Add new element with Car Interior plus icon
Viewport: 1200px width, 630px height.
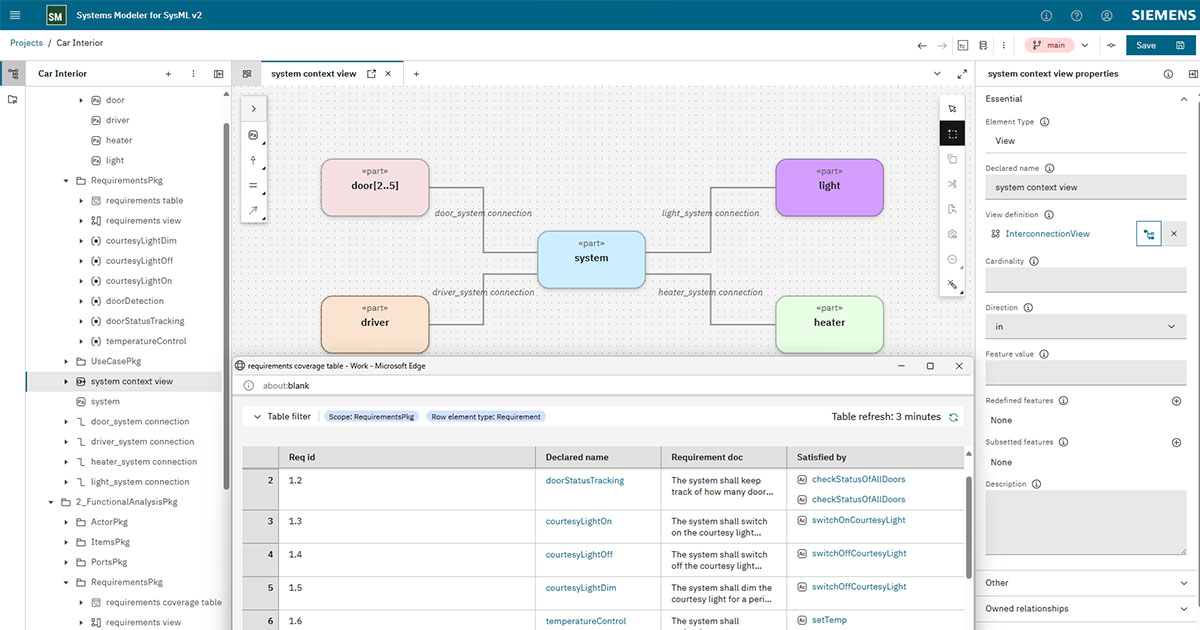tap(168, 74)
